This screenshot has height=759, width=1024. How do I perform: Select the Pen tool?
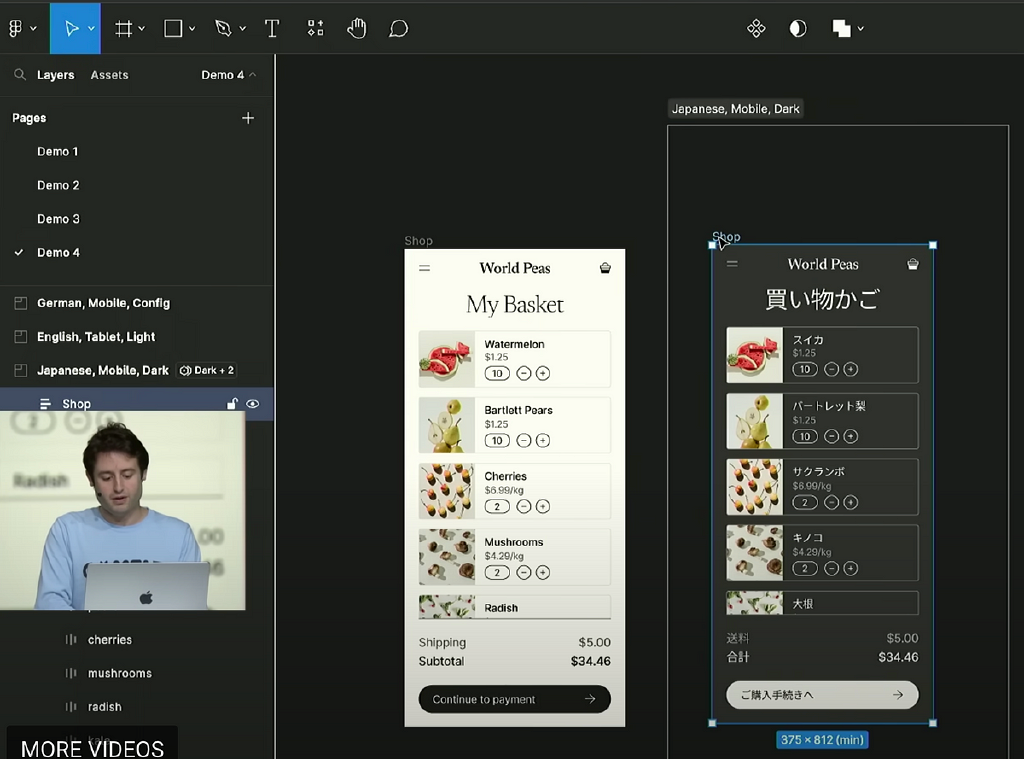click(223, 29)
